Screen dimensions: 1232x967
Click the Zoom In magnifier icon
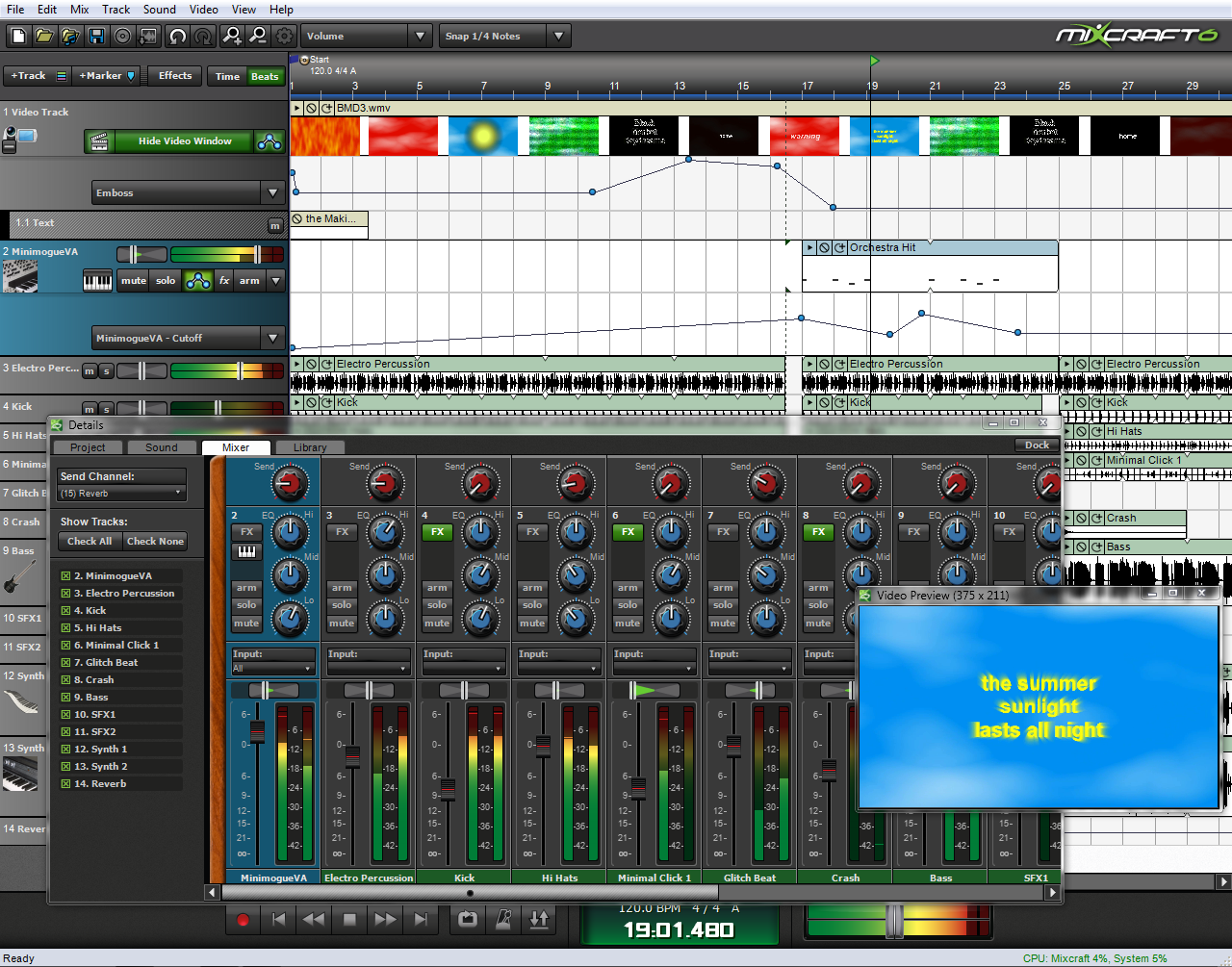tap(232, 37)
